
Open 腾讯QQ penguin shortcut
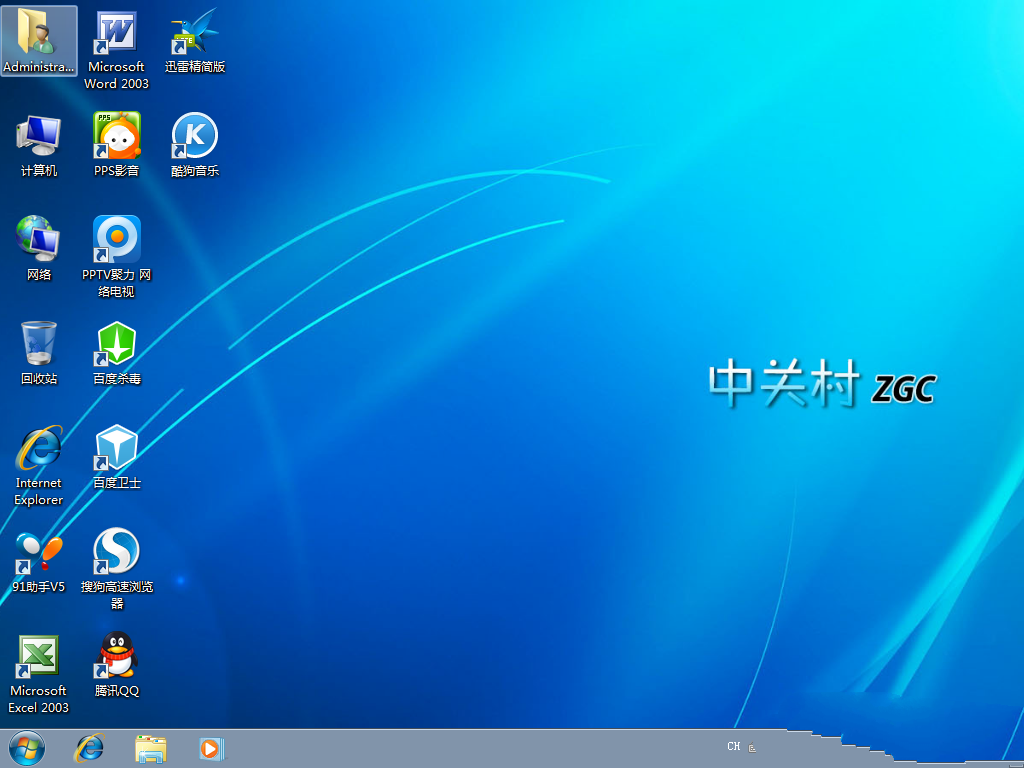tap(116, 665)
